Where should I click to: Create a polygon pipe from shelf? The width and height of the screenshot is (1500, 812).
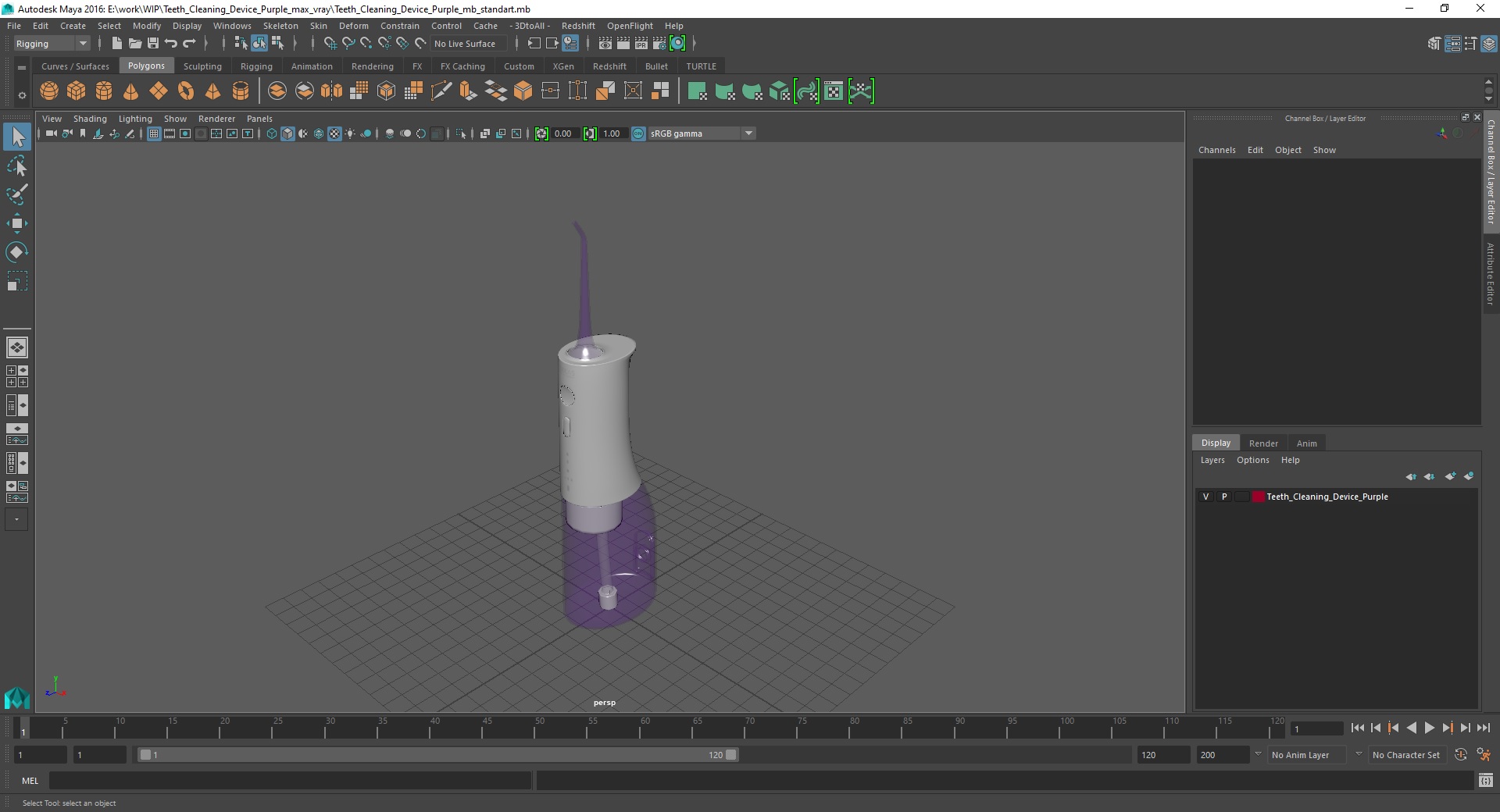[x=241, y=91]
